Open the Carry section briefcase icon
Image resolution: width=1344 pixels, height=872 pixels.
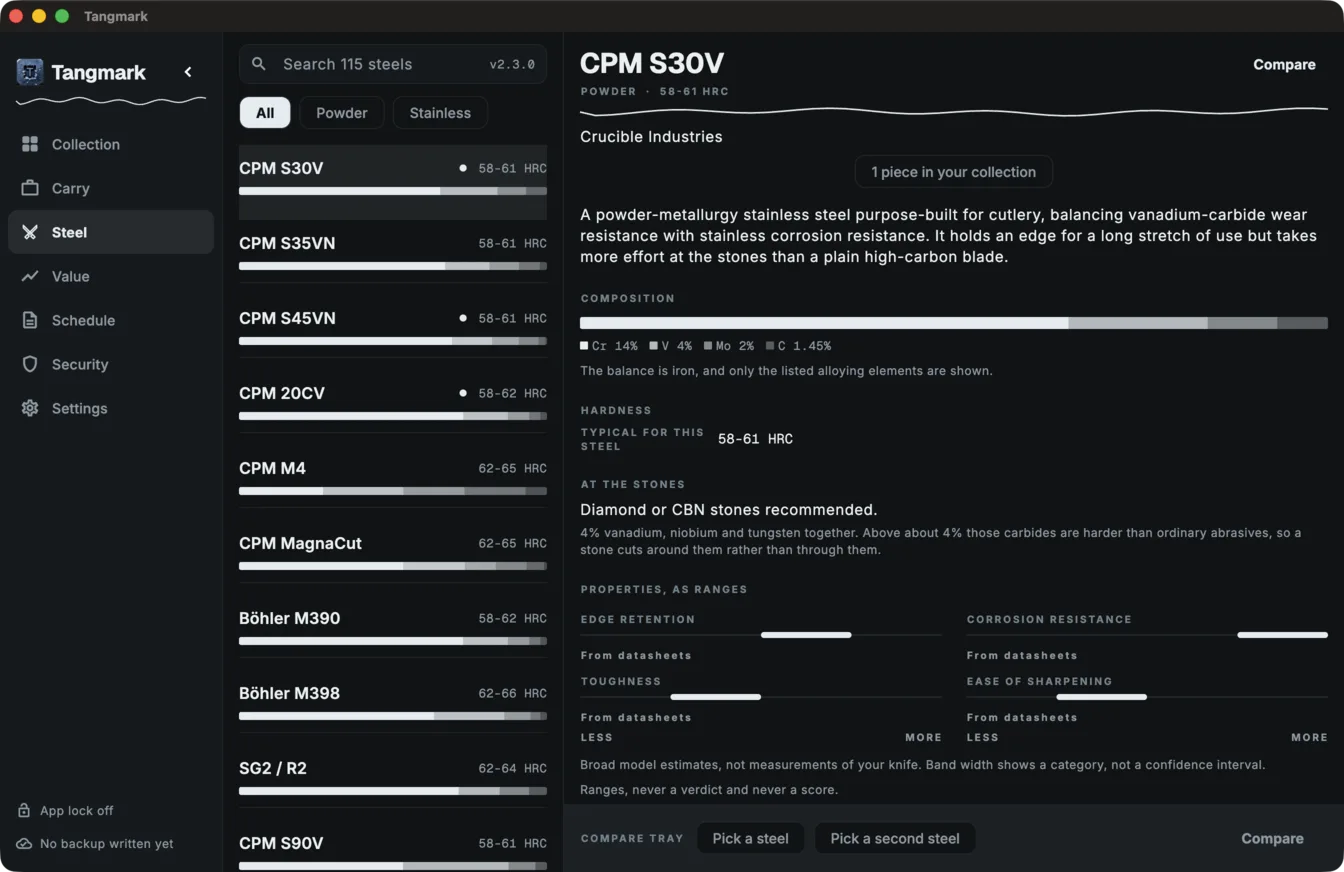(x=30, y=188)
